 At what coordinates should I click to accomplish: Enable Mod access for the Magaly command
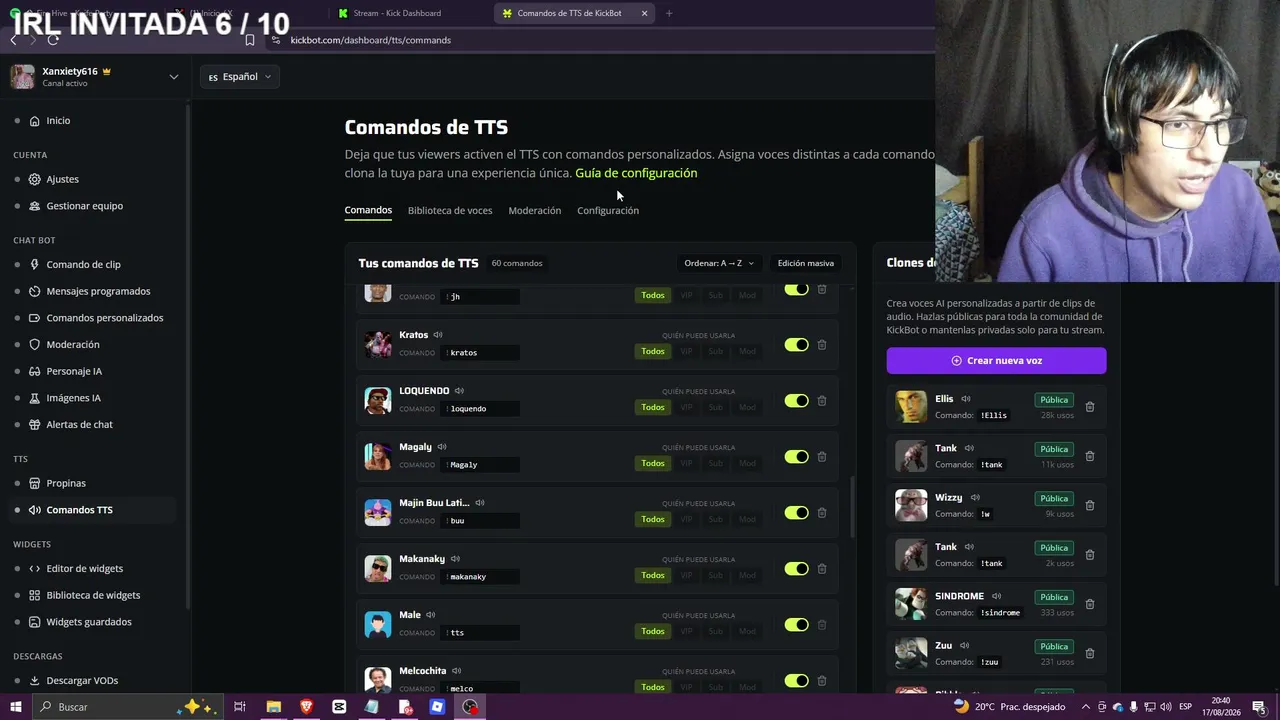[747, 464]
